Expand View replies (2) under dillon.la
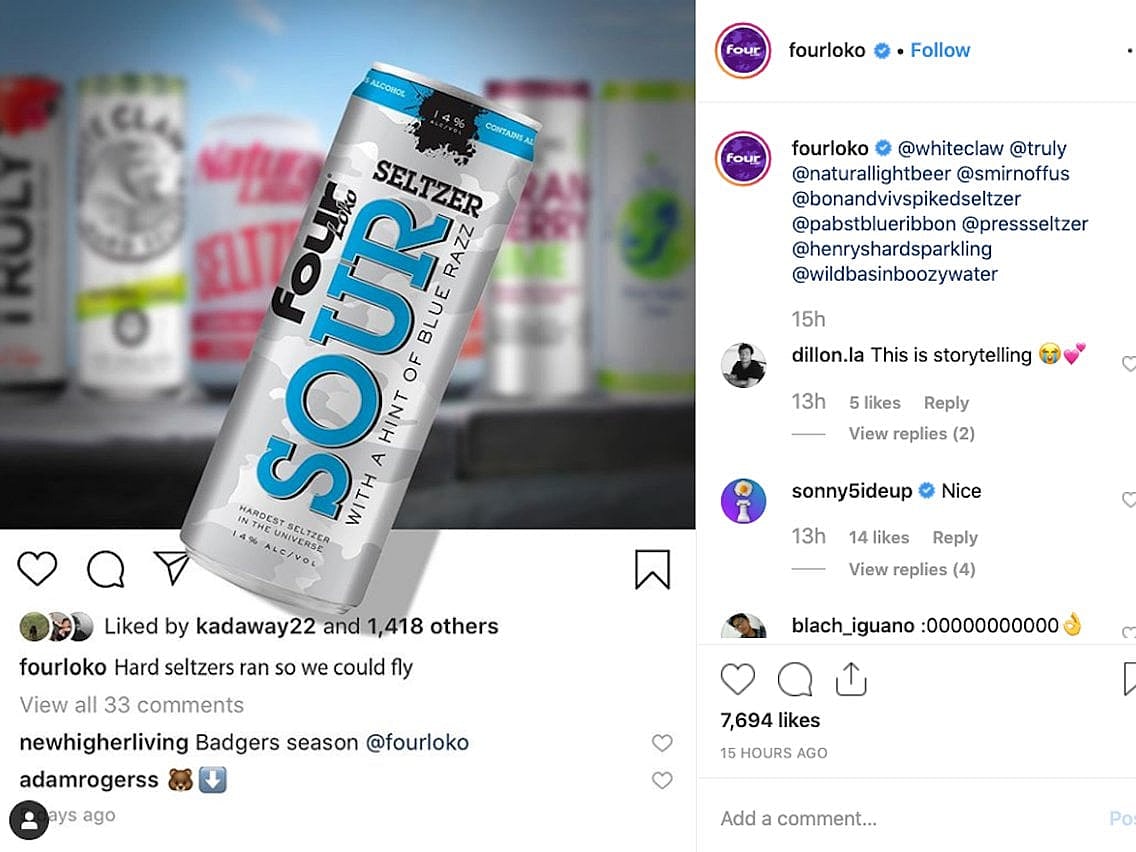This screenshot has height=852, width=1136. click(911, 433)
